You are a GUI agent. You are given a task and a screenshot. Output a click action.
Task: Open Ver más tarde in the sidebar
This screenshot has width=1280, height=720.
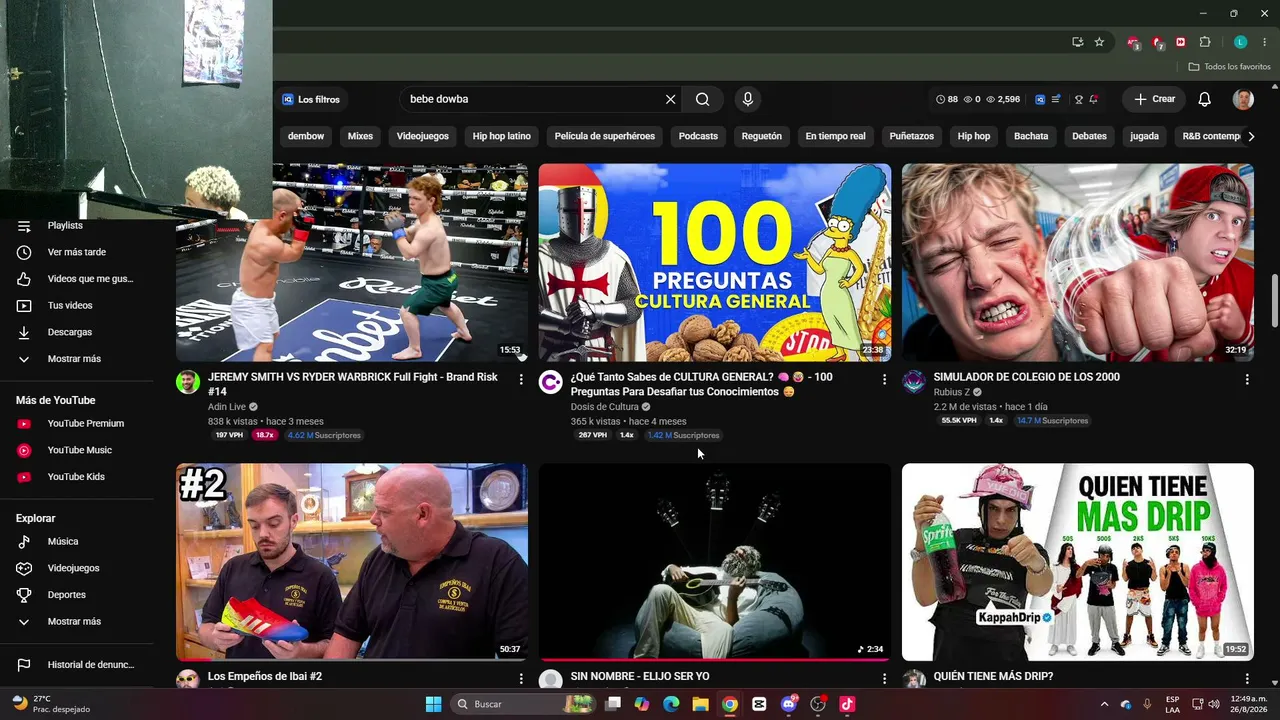click(x=77, y=252)
